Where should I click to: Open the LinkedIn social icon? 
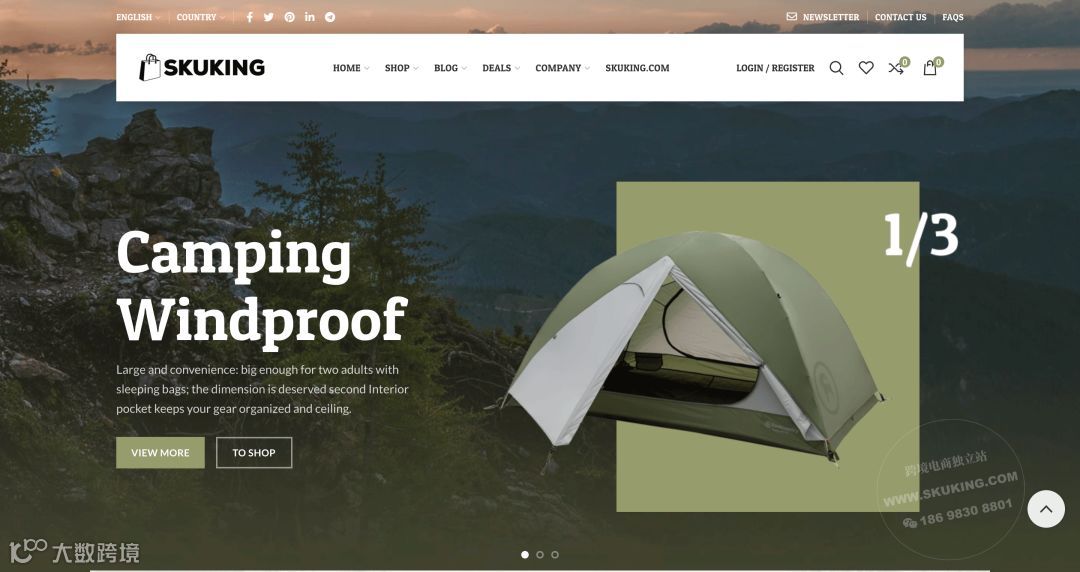click(x=310, y=17)
